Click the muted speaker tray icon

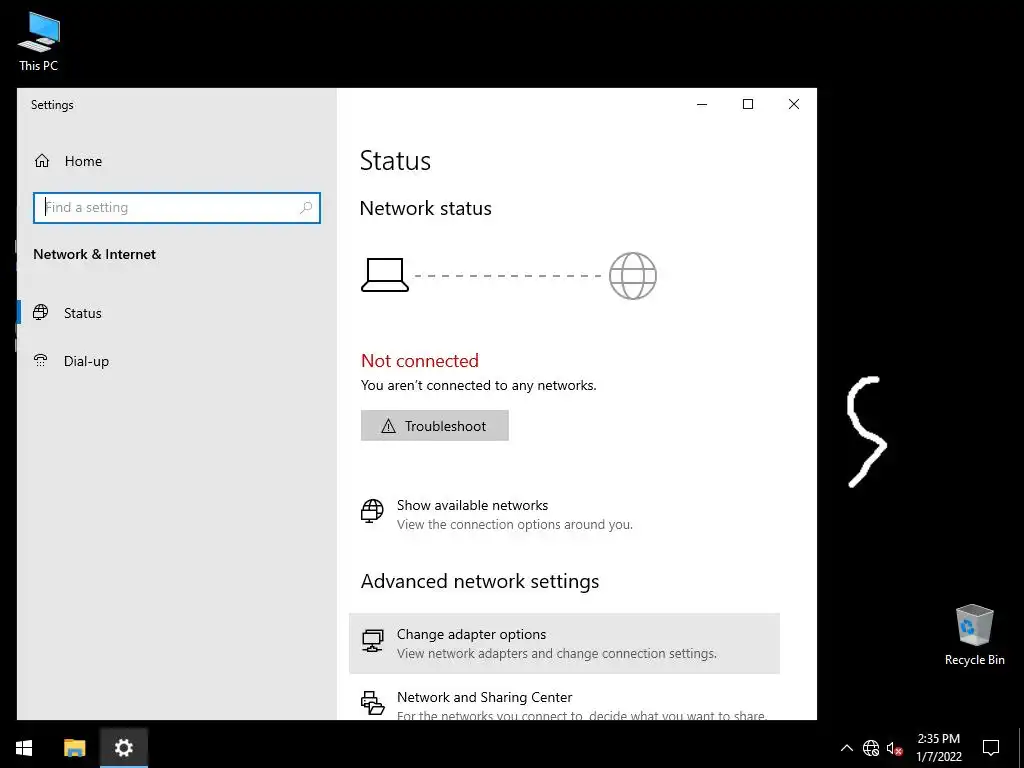click(x=894, y=748)
